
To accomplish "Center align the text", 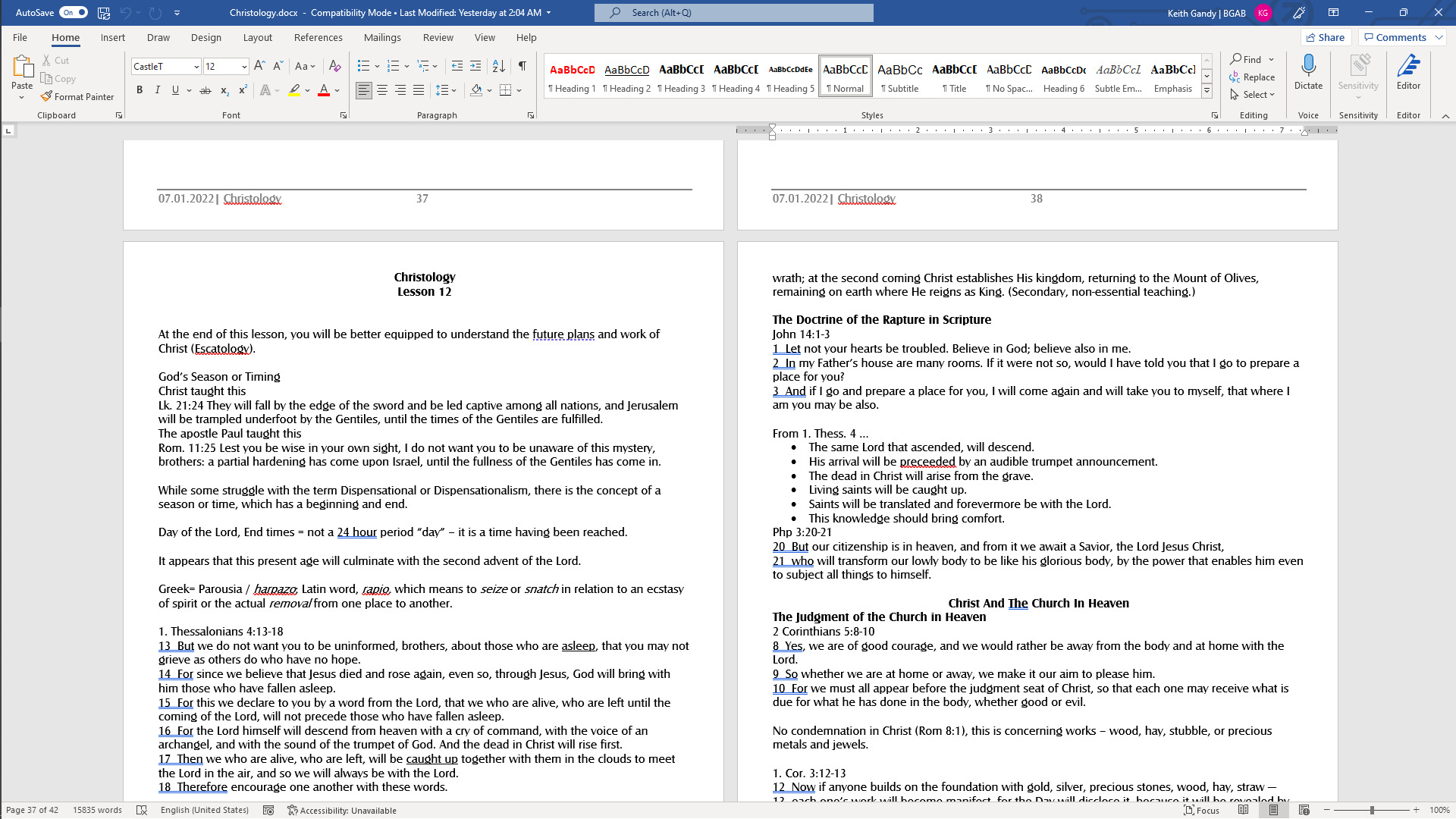I will click(x=382, y=90).
